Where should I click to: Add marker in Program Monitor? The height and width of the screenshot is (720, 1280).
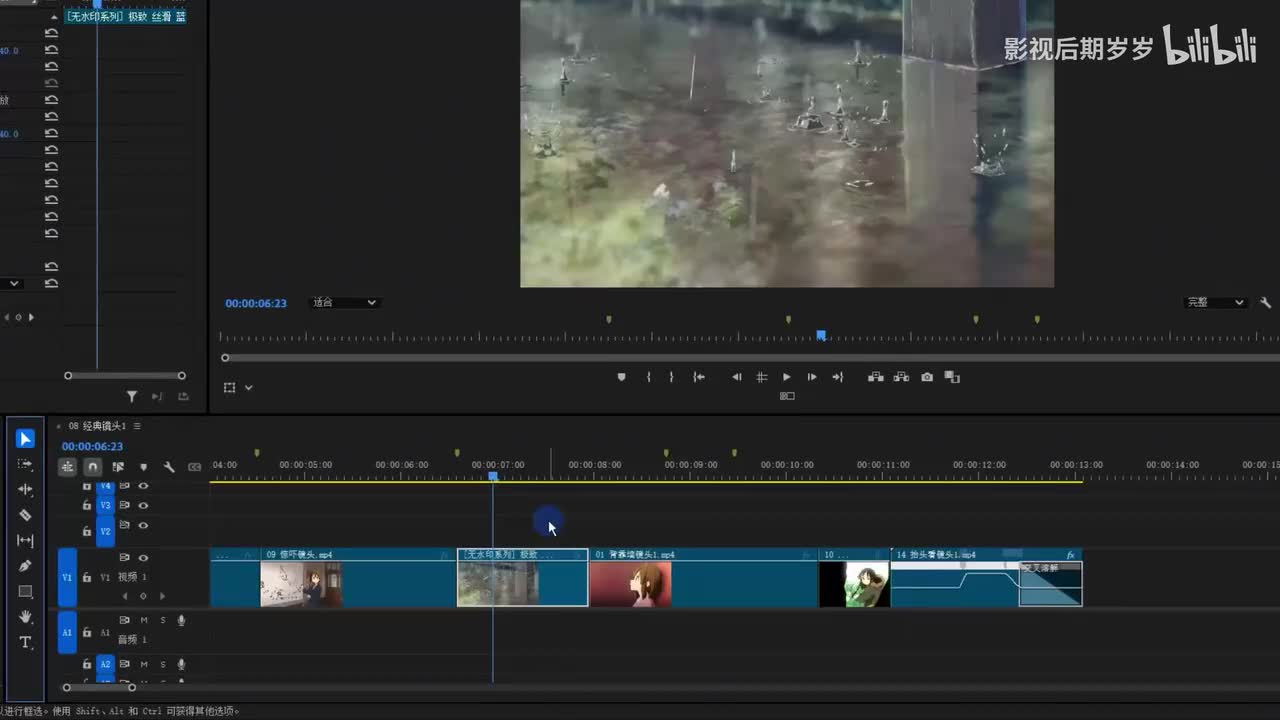tap(621, 377)
